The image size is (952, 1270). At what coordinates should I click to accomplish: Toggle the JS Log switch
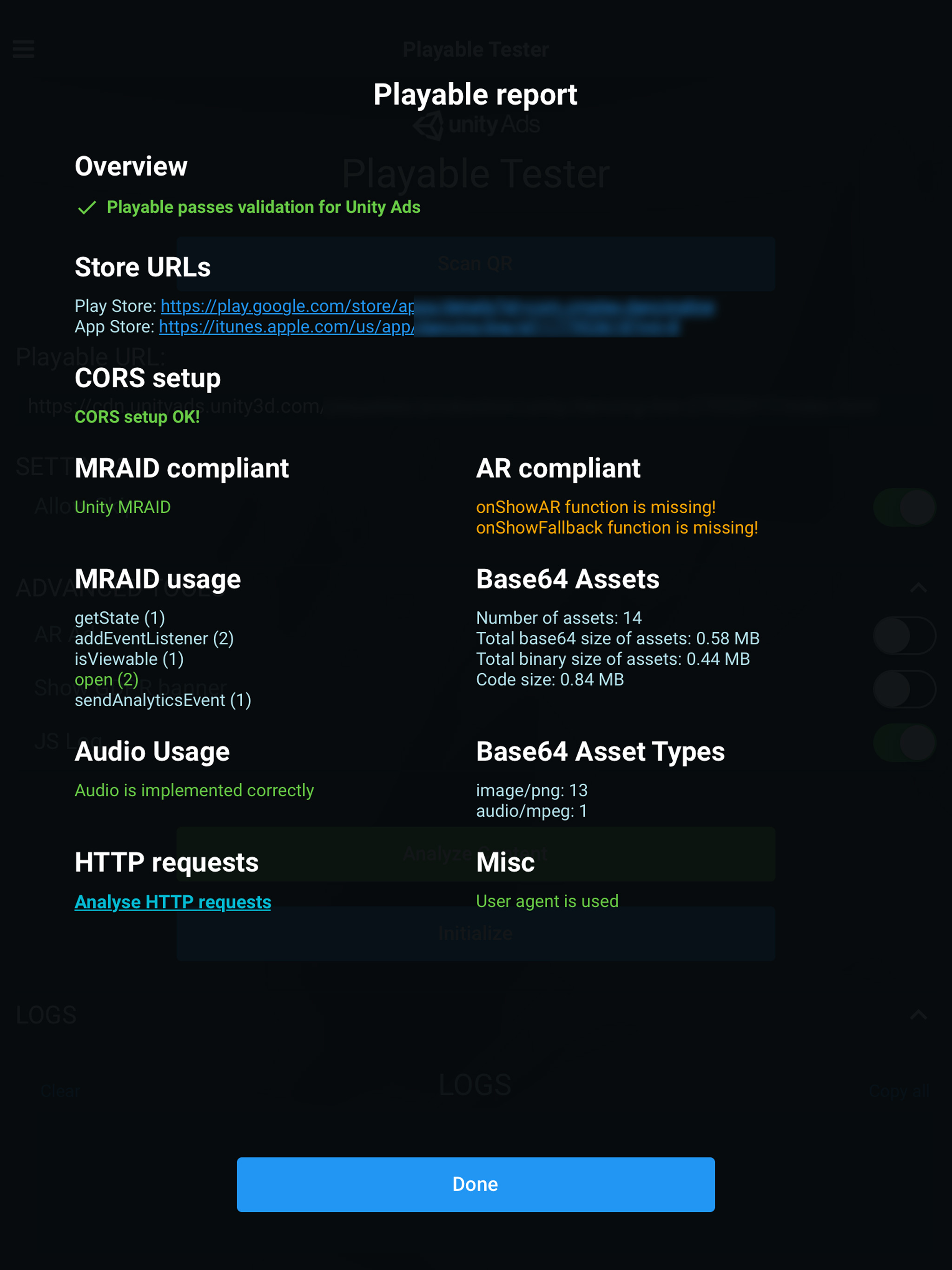point(903,742)
